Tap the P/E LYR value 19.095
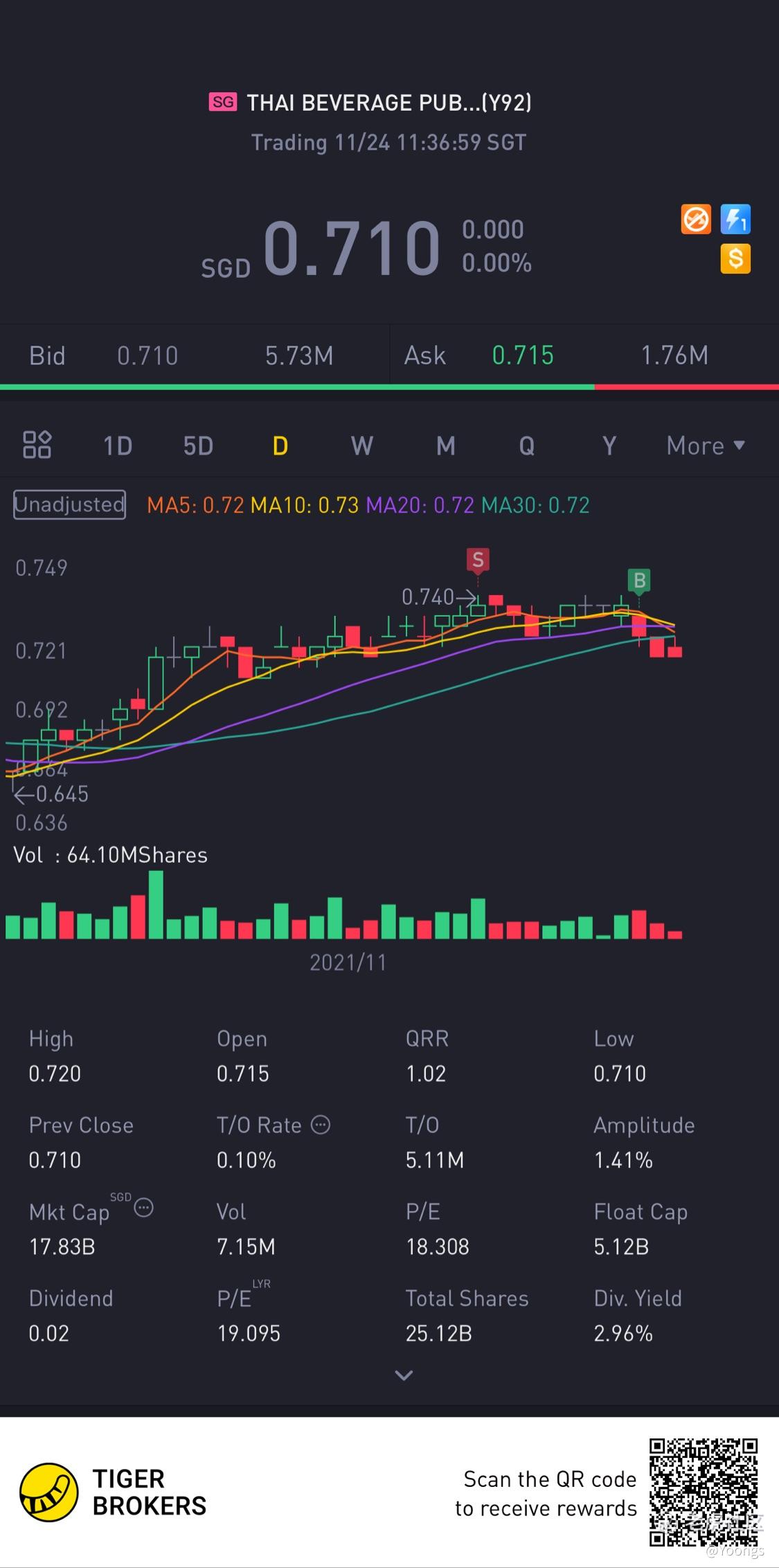The image size is (779, 1568). [249, 1333]
